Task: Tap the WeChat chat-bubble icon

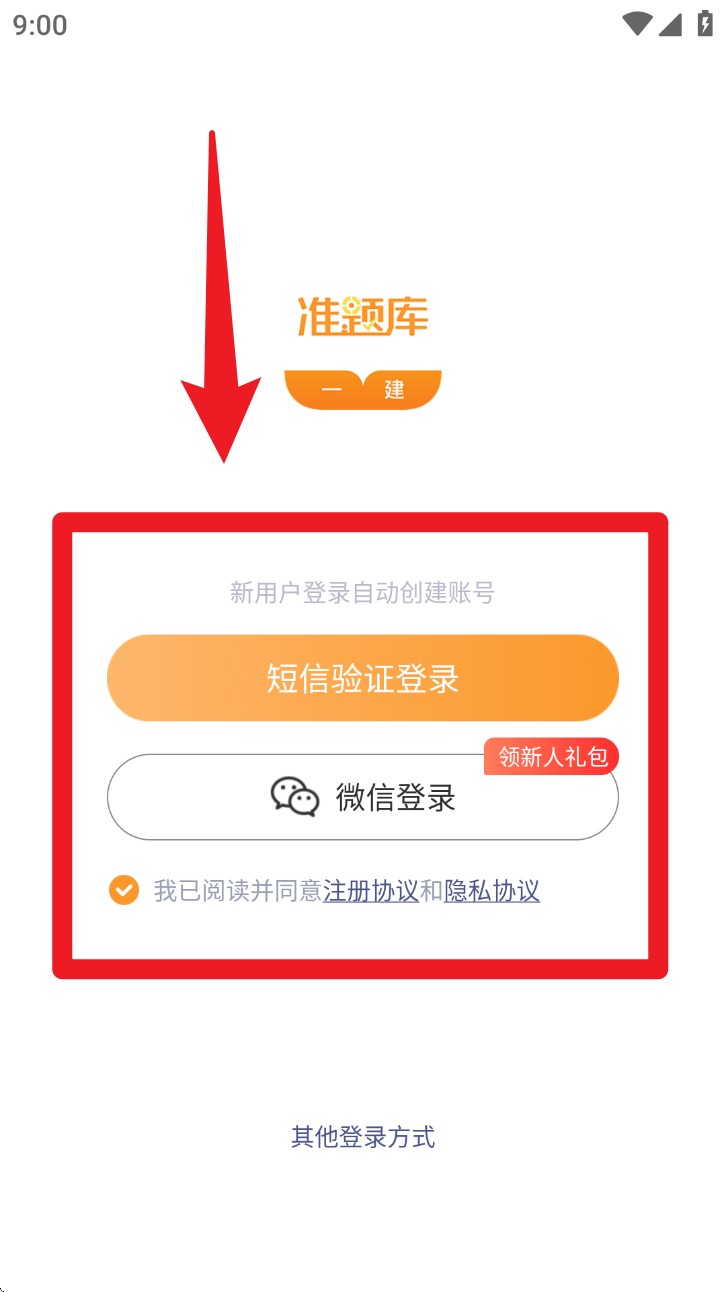Action: [295, 797]
